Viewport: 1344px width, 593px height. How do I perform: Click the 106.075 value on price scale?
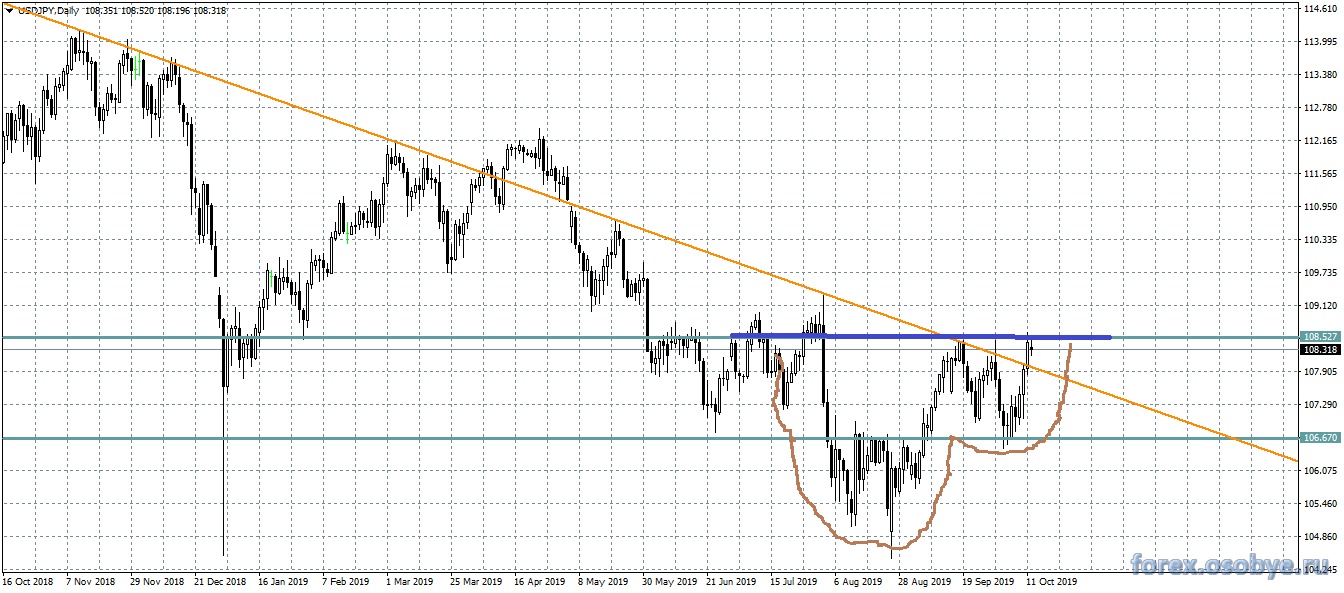(1322, 471)
